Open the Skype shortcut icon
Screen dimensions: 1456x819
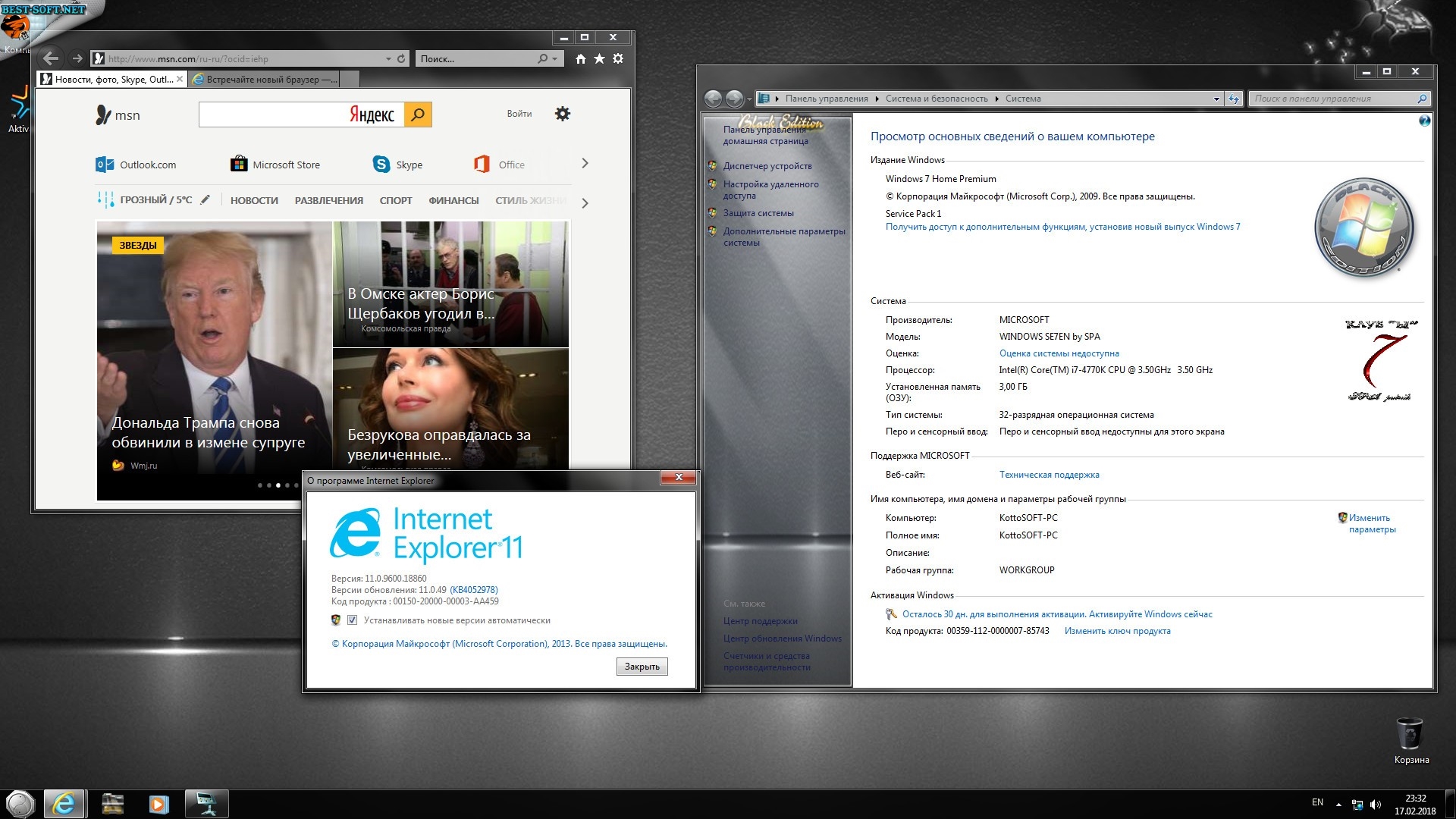click(x=381, y=164)
